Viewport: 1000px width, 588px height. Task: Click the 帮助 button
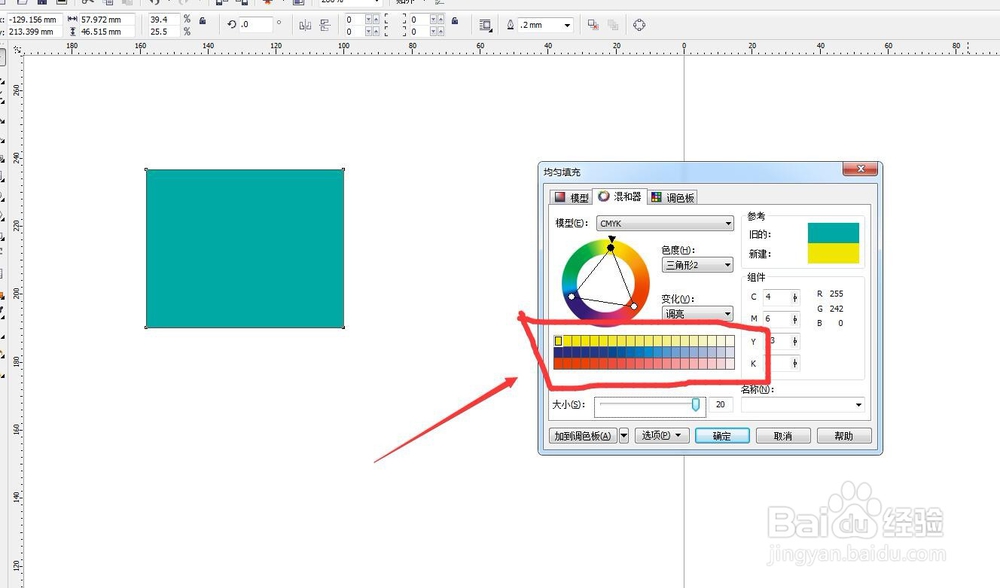pos(844,436)
